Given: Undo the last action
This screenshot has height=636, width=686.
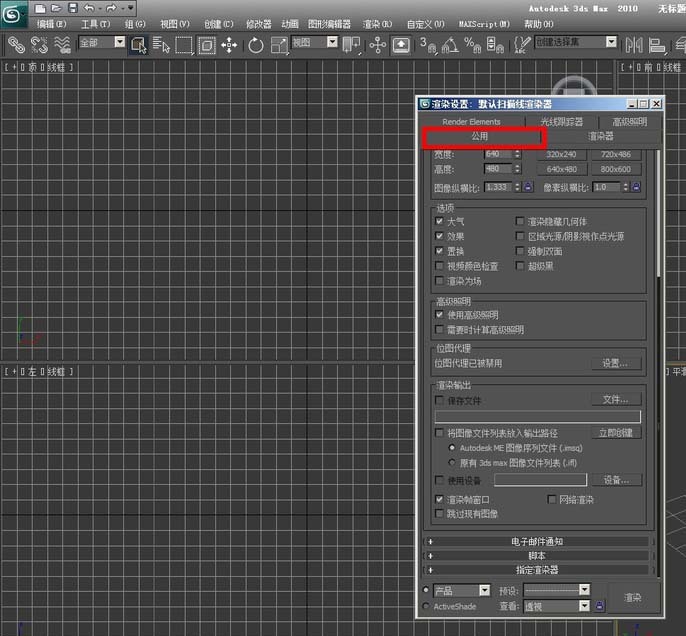Looking at the screenshot, I should click(89, 8).
